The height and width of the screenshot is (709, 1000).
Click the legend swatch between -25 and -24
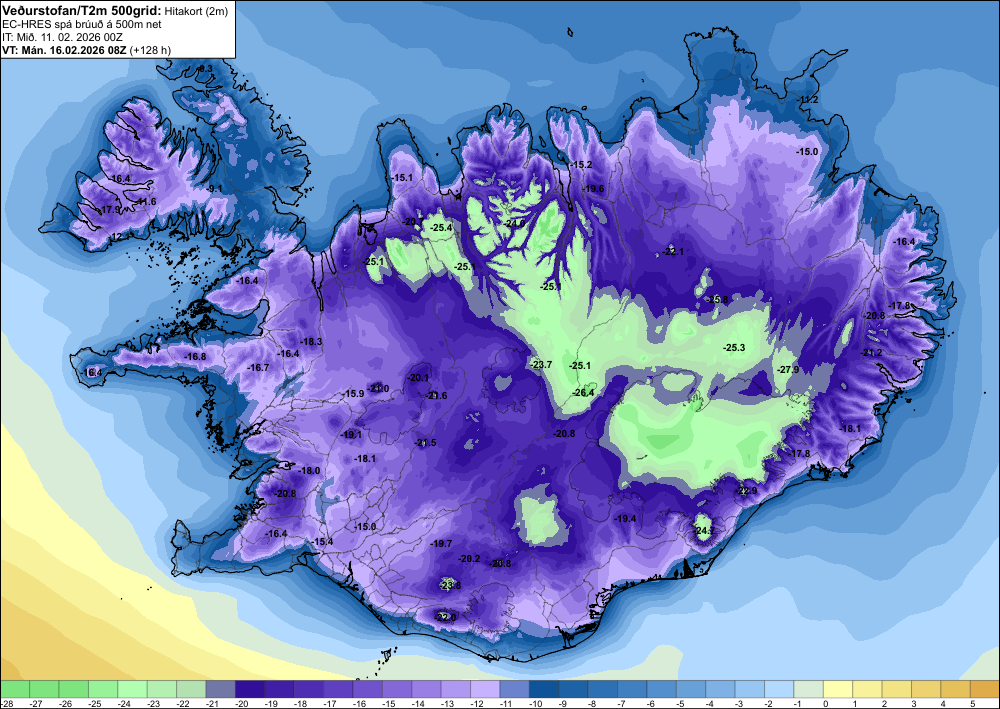(x=103, y=689)
